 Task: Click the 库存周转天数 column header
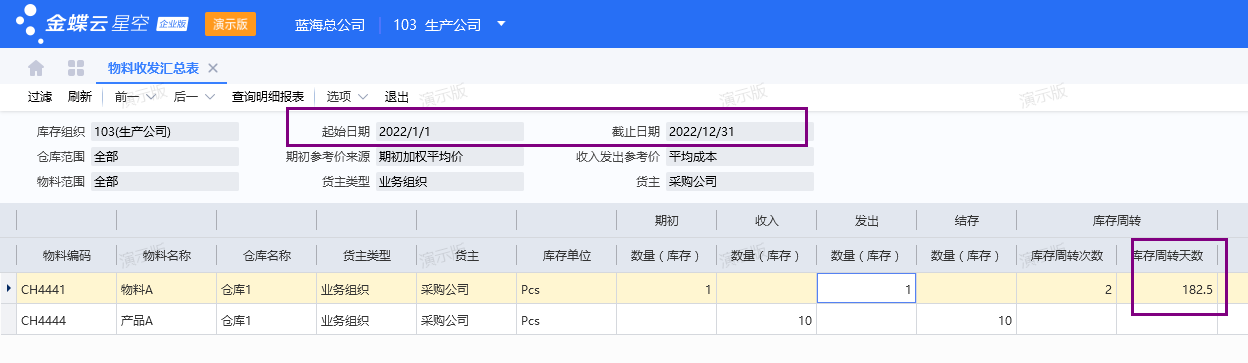[1167, 255]
